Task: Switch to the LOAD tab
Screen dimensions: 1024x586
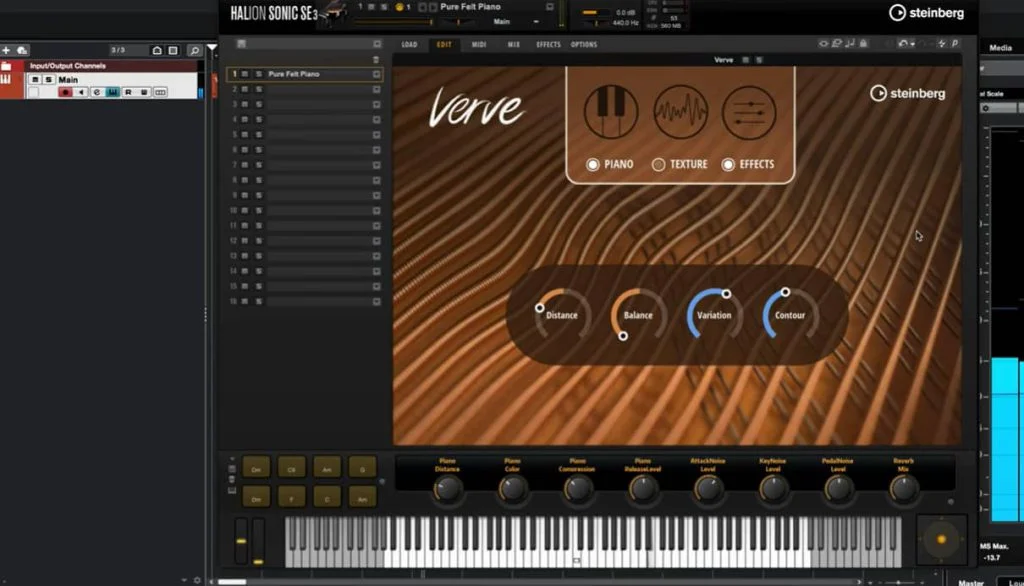Action: coord(409,44)
